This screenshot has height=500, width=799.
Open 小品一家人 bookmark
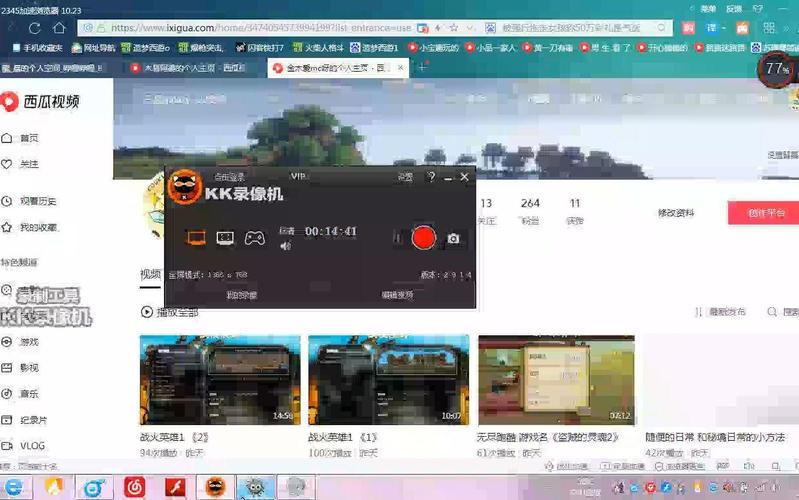click(x=490, y=48)
